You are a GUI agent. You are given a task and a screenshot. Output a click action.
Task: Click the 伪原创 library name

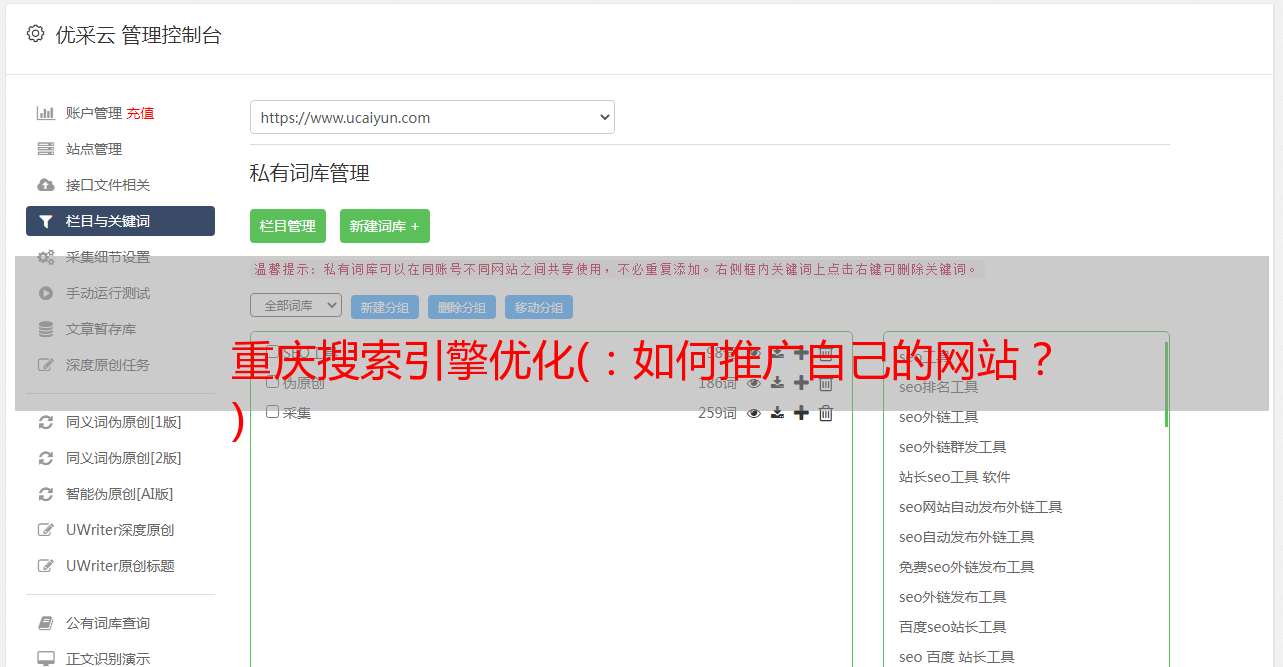(304, 382)
